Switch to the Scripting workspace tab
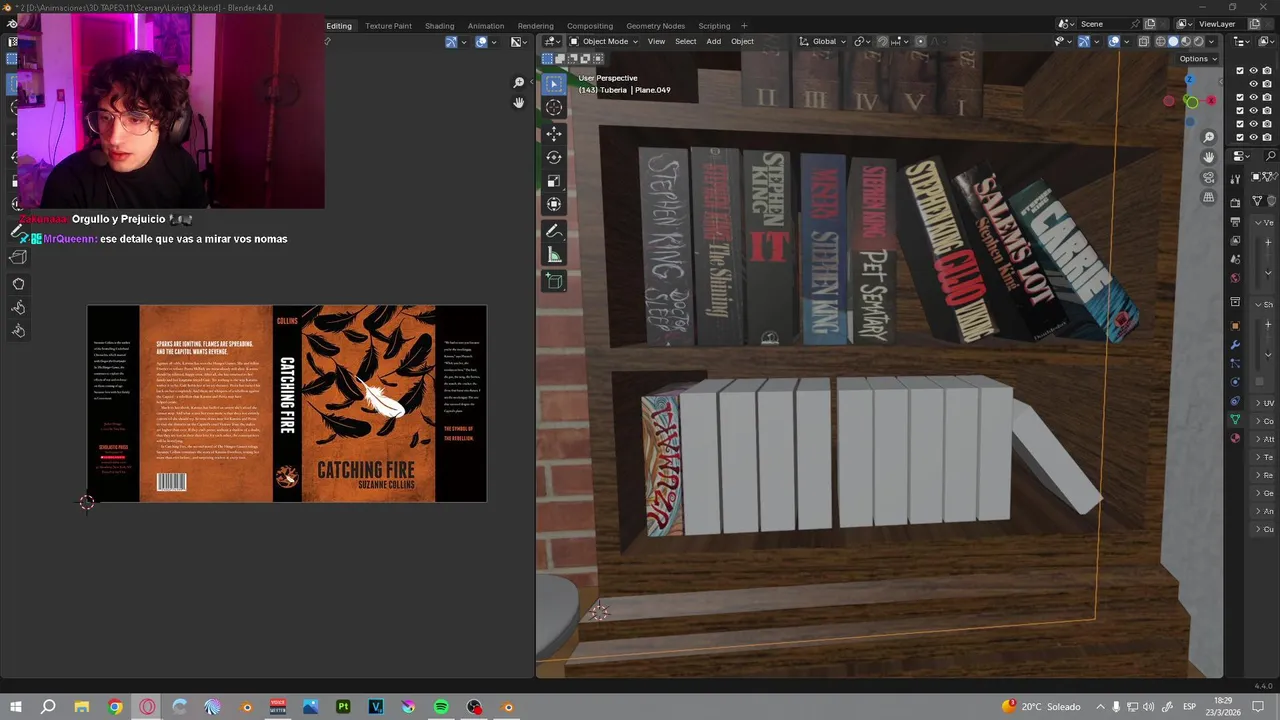 (x=714, y=25)
